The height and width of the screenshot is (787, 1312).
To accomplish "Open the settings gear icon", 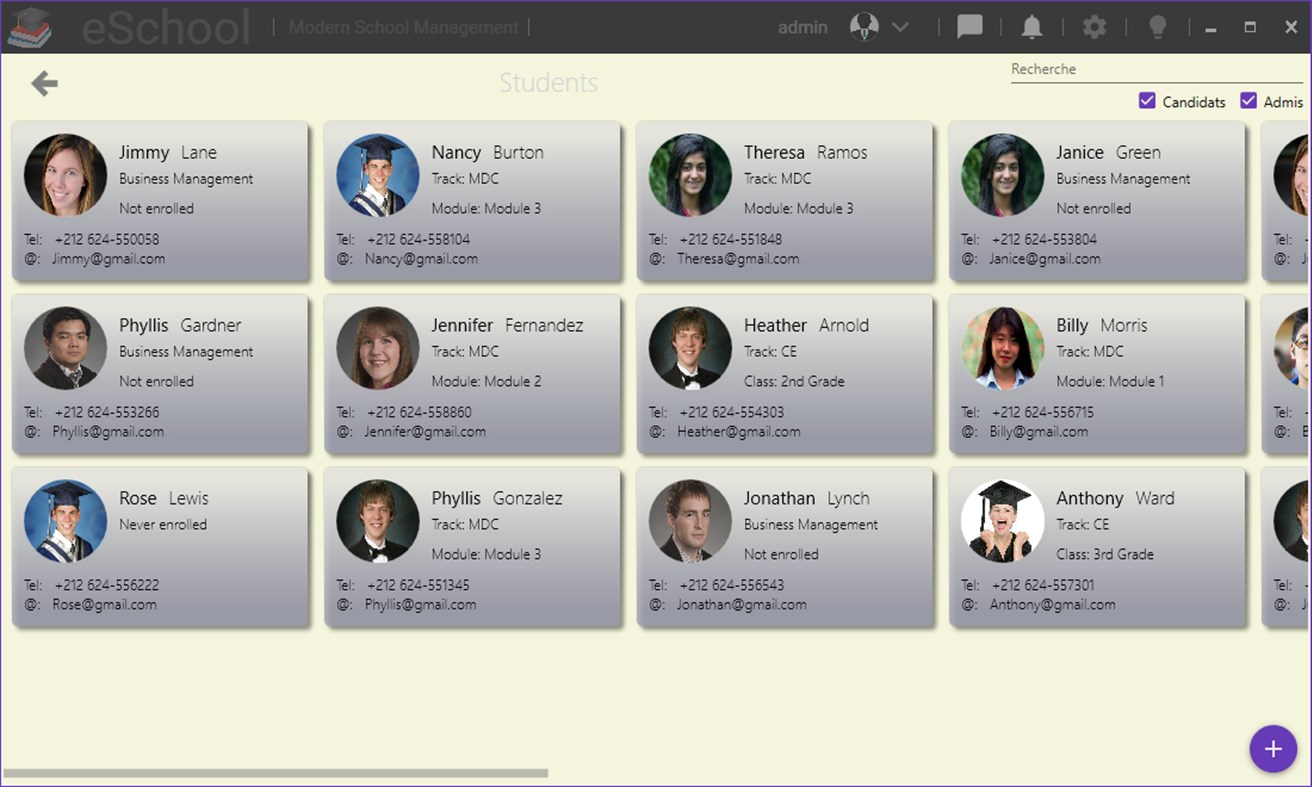I will click(x=1093, y=27).
